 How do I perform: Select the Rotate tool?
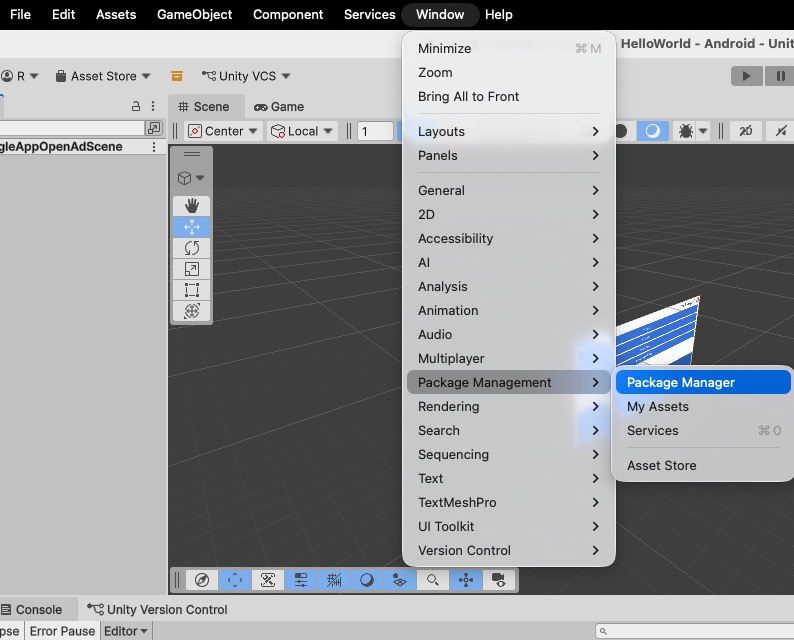tap(191, 248)
